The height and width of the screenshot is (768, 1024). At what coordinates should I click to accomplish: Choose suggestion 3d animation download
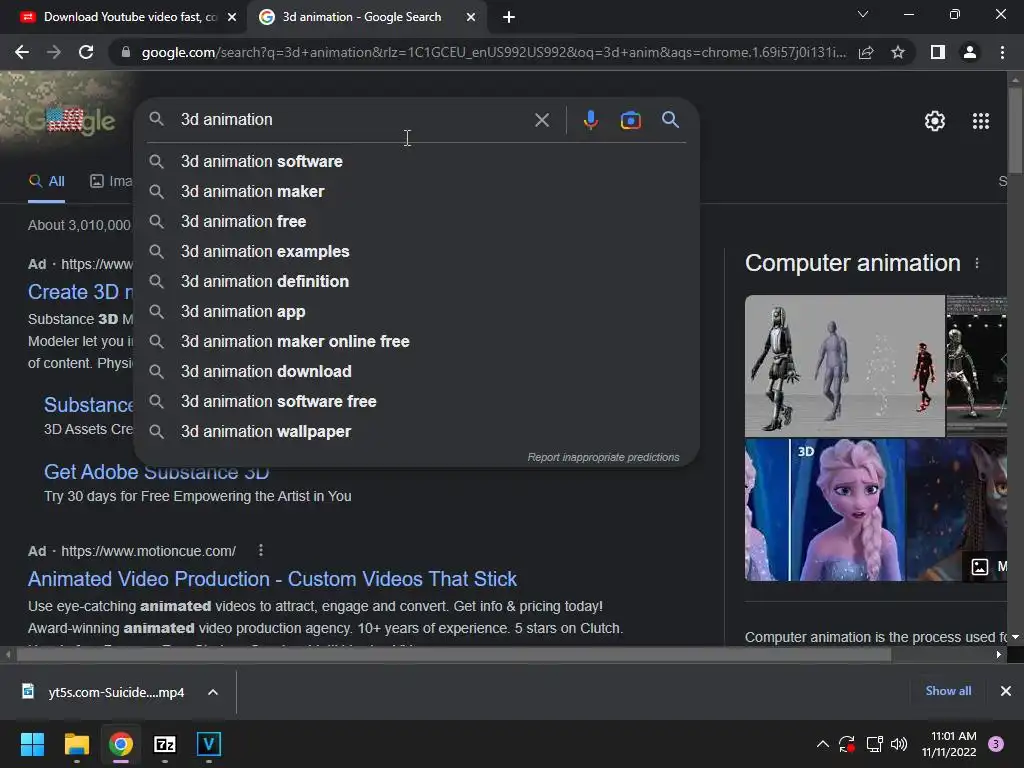point(417,372)
